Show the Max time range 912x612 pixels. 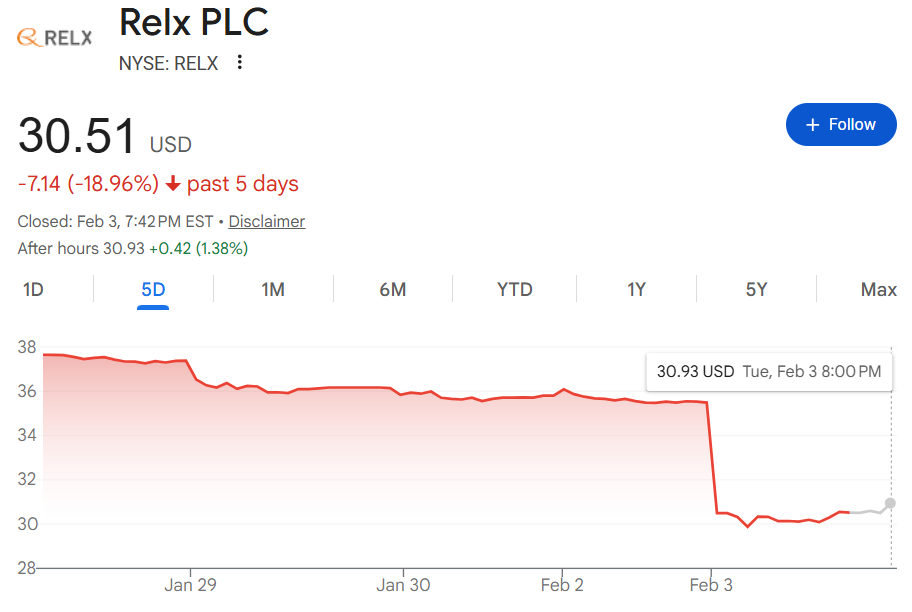[x=878, y=290]
